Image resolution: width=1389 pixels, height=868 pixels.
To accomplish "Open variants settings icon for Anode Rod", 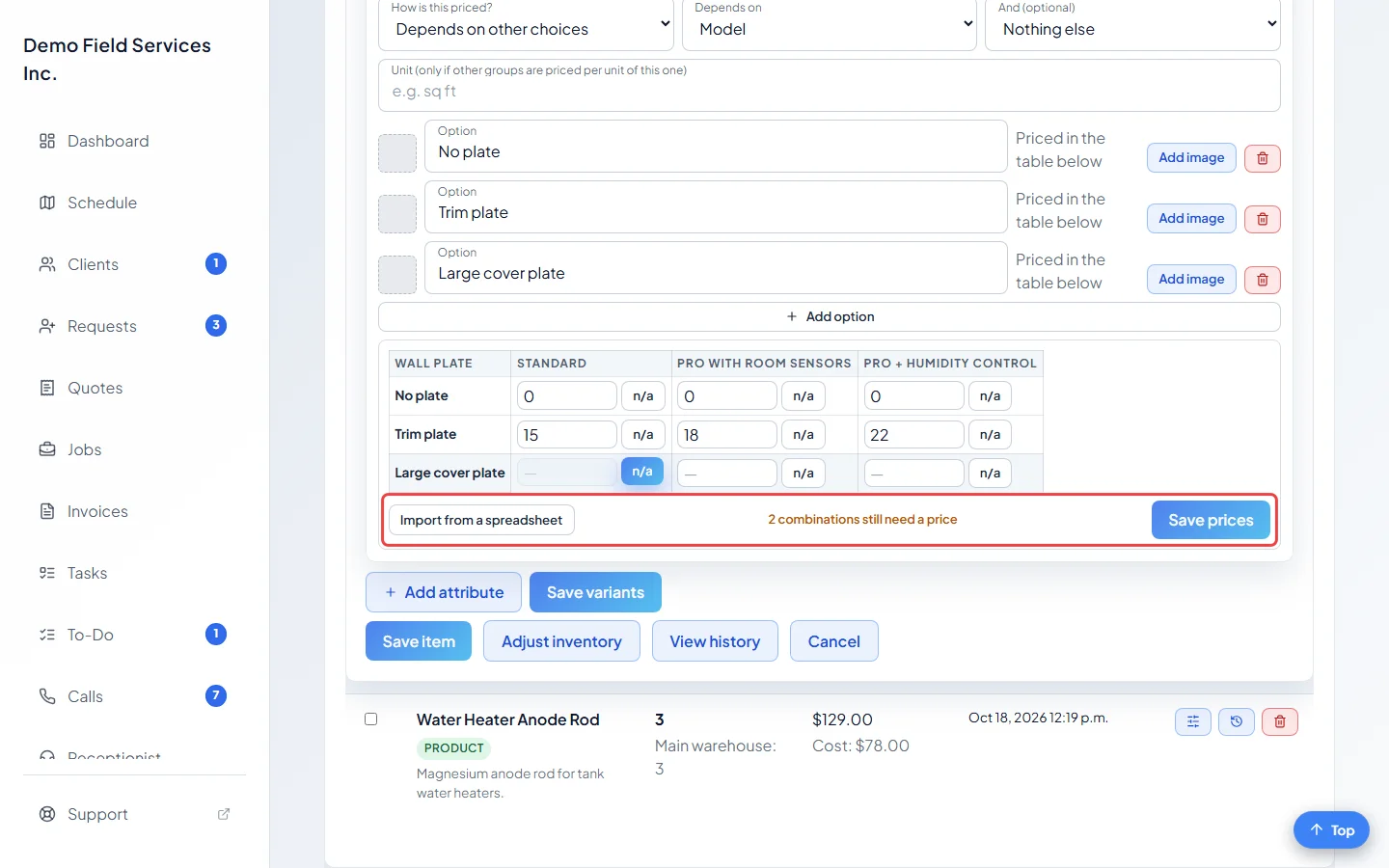I will [x=1193, y=721].
